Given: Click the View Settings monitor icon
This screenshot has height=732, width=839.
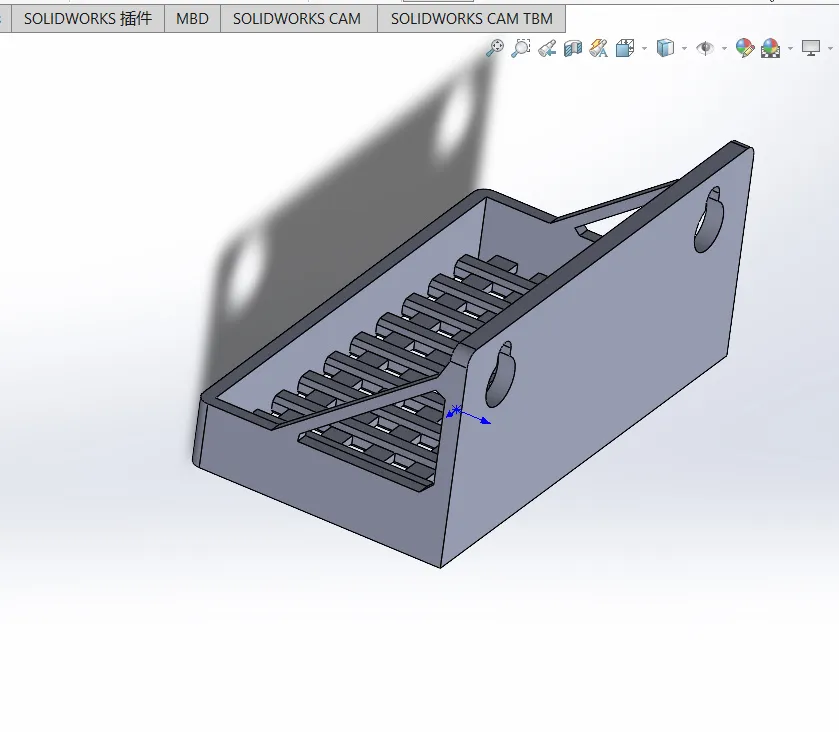Looking at the screenshot, I should click(811, 48).
